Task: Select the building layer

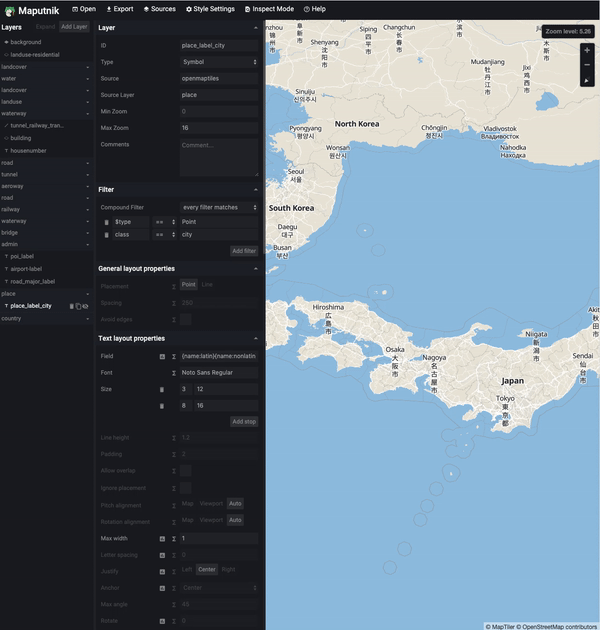Action: click(x=46, y=138)
